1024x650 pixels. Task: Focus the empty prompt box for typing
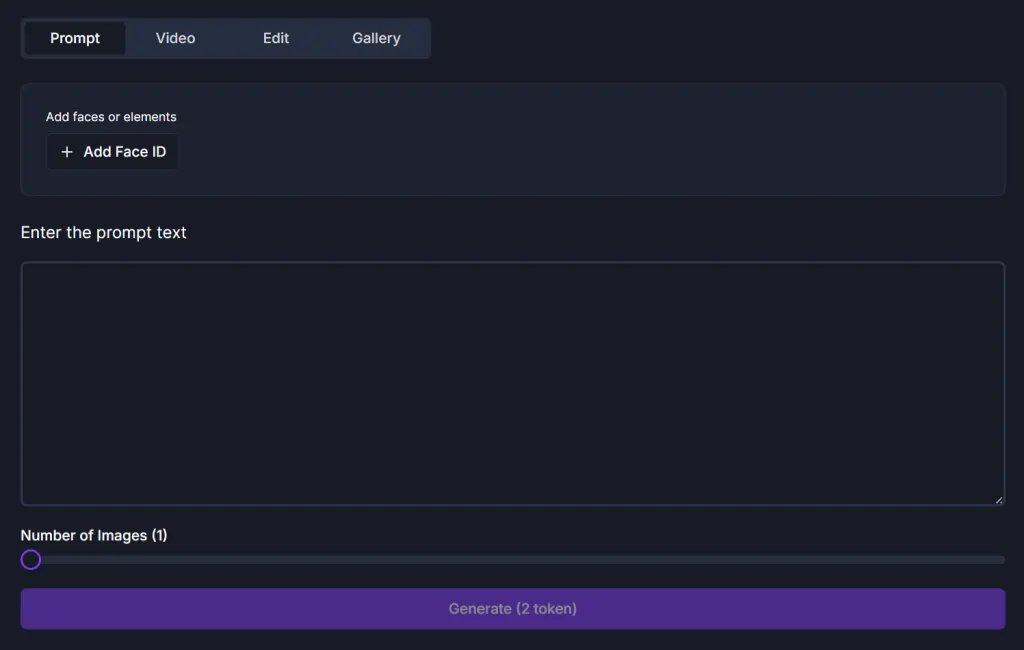[x=512, y=383]
